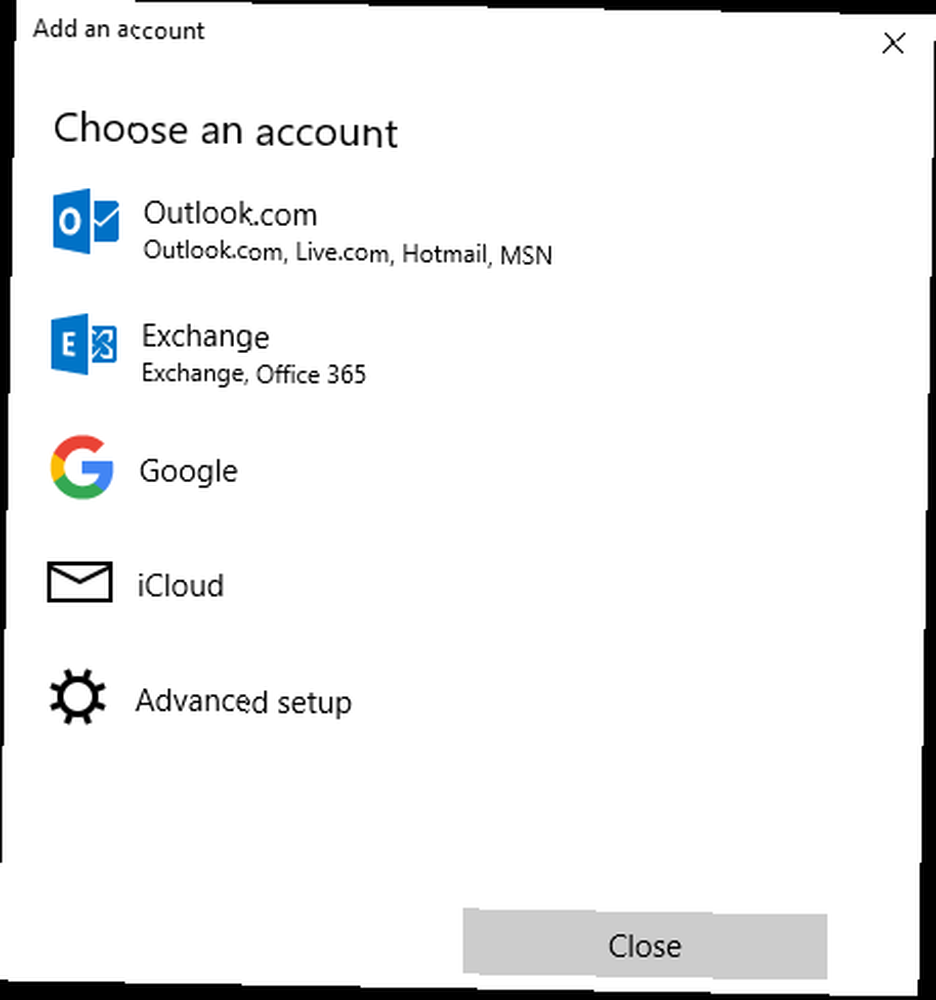Click the Close button
Image resolution: width=936 pixels, height=1000 pixels.
pos(645,945)
